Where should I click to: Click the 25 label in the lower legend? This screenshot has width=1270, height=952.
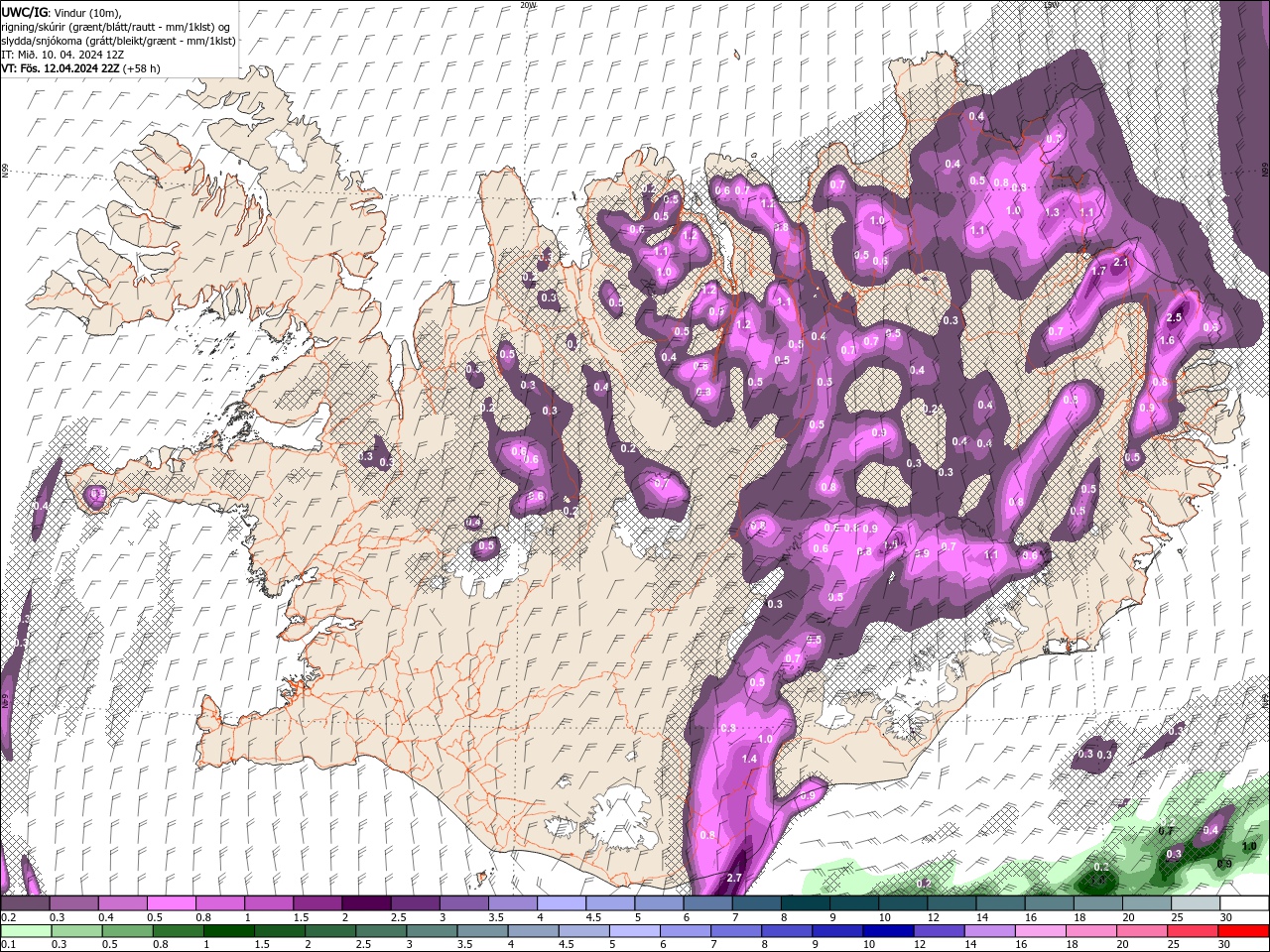[1172, 944]
